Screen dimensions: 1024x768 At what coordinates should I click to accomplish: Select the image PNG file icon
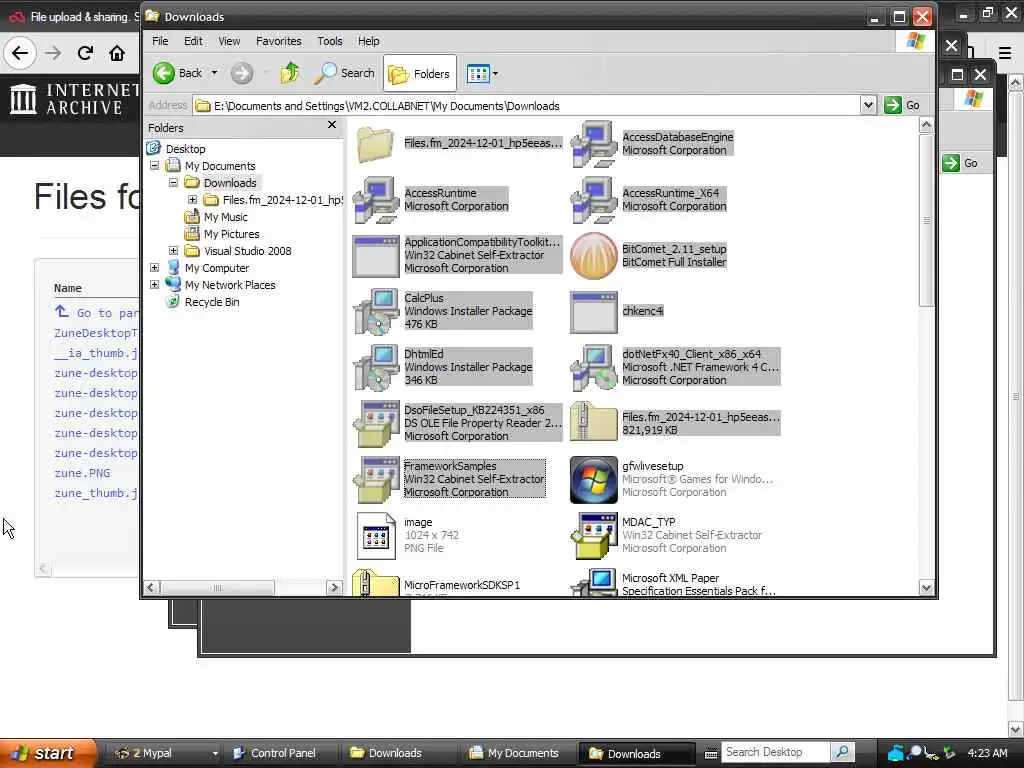click(376, 536)
